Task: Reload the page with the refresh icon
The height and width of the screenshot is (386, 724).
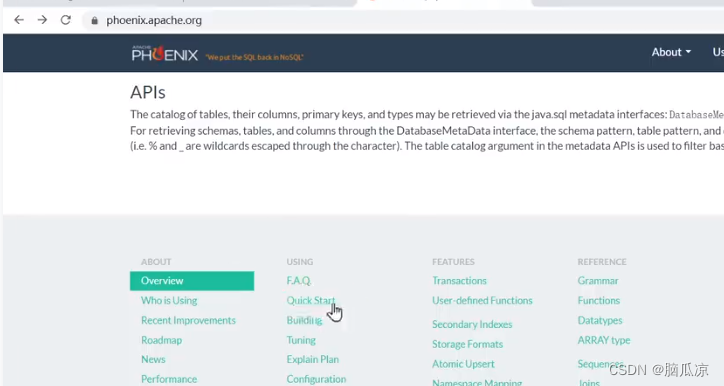Action: click(66, 20)
